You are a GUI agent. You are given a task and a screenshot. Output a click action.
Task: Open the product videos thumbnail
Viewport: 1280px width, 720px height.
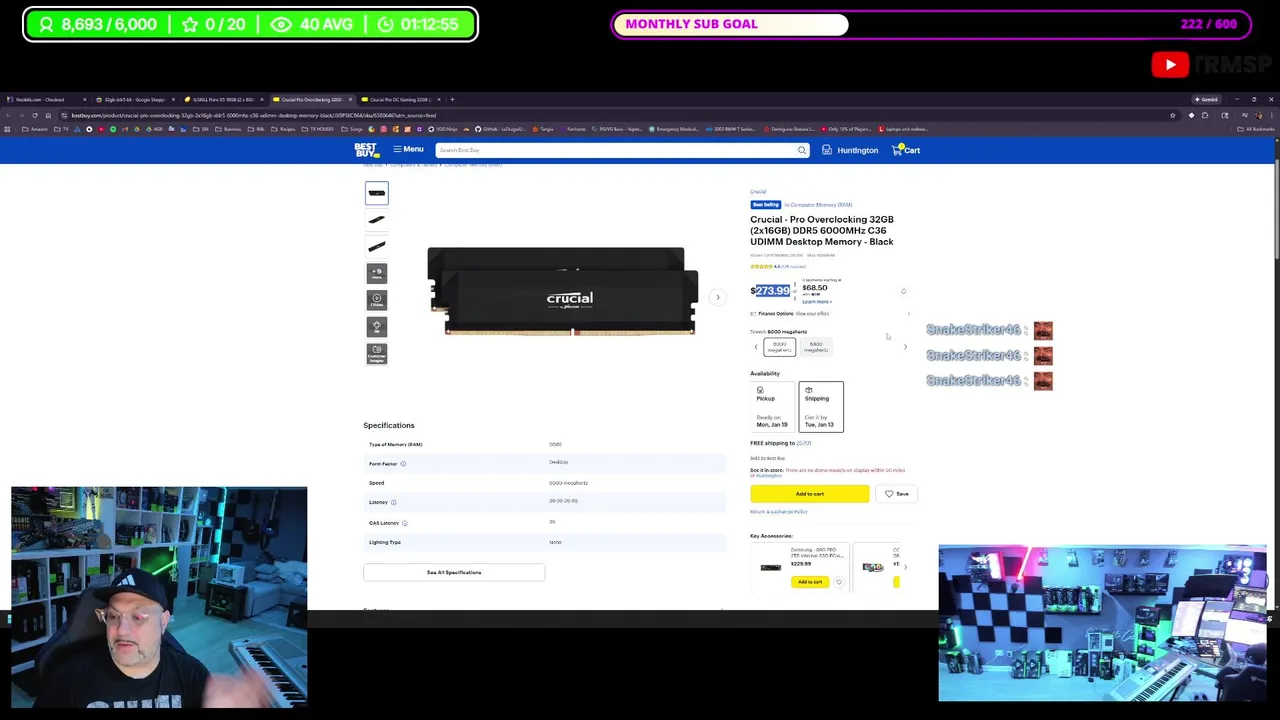point(377,299)
